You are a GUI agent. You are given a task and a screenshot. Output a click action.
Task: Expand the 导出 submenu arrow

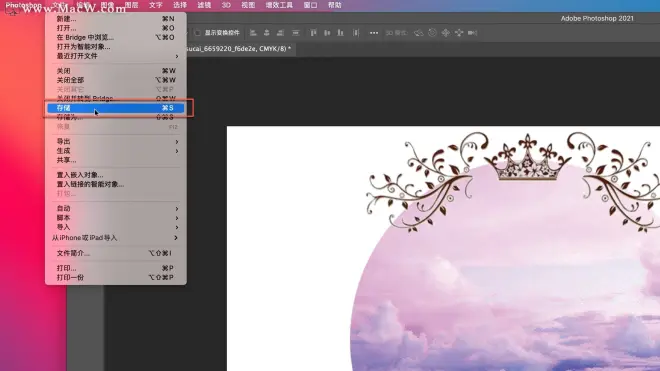[x=177, y=141]
